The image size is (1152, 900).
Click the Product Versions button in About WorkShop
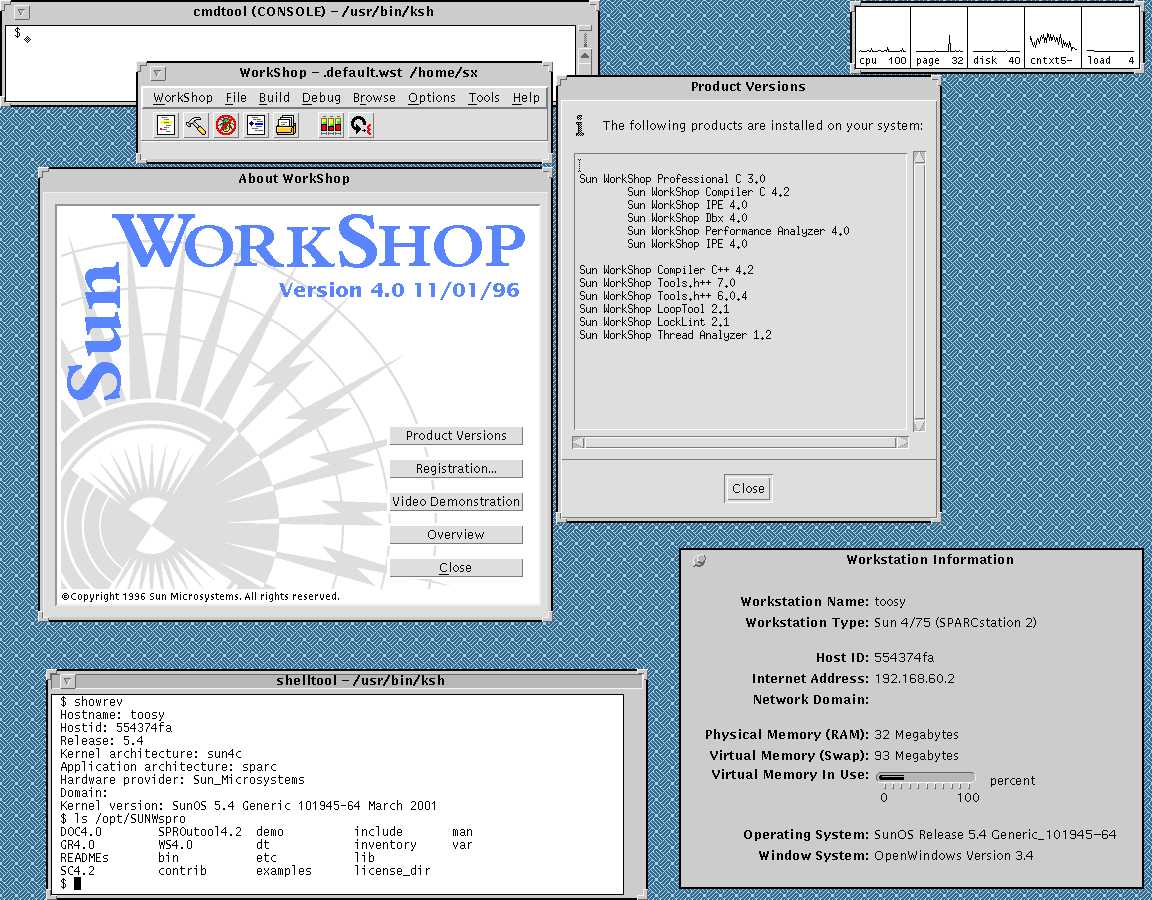click(456, 436)
